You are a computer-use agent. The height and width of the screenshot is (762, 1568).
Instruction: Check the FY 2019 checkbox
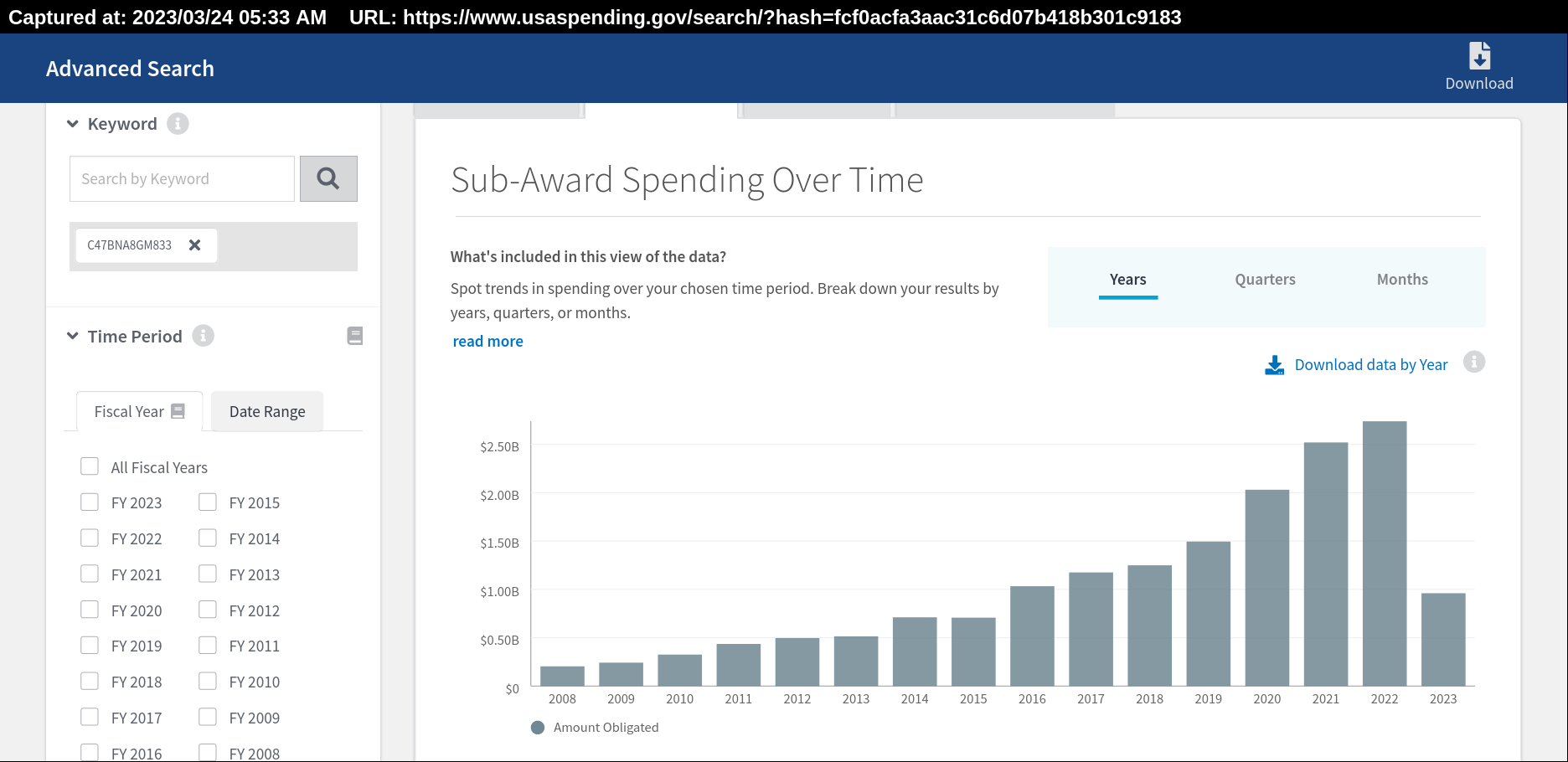coord(90,645)
